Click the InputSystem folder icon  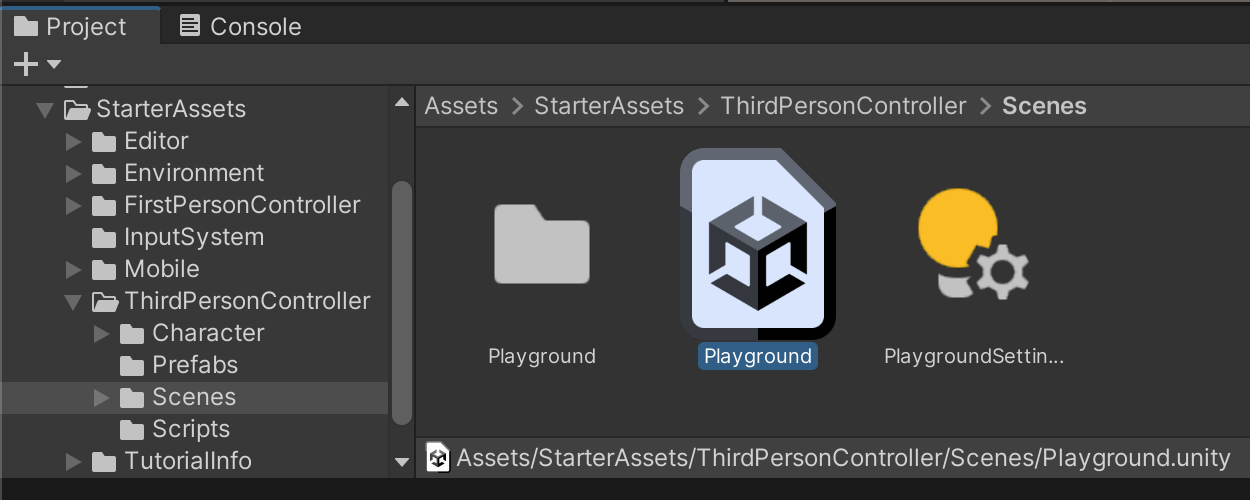(104, 237)
